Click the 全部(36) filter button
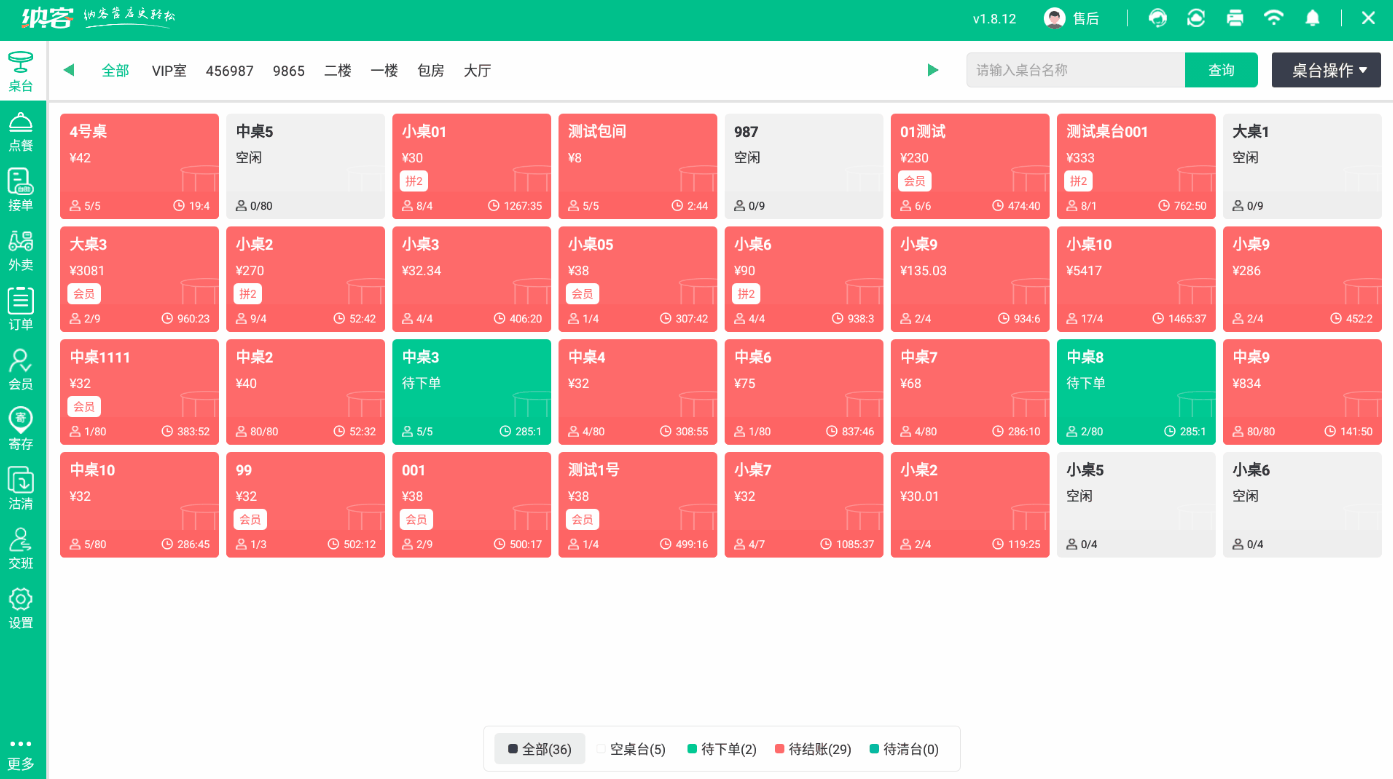This screenshot has width=1393, height=779. pos(539,748)
